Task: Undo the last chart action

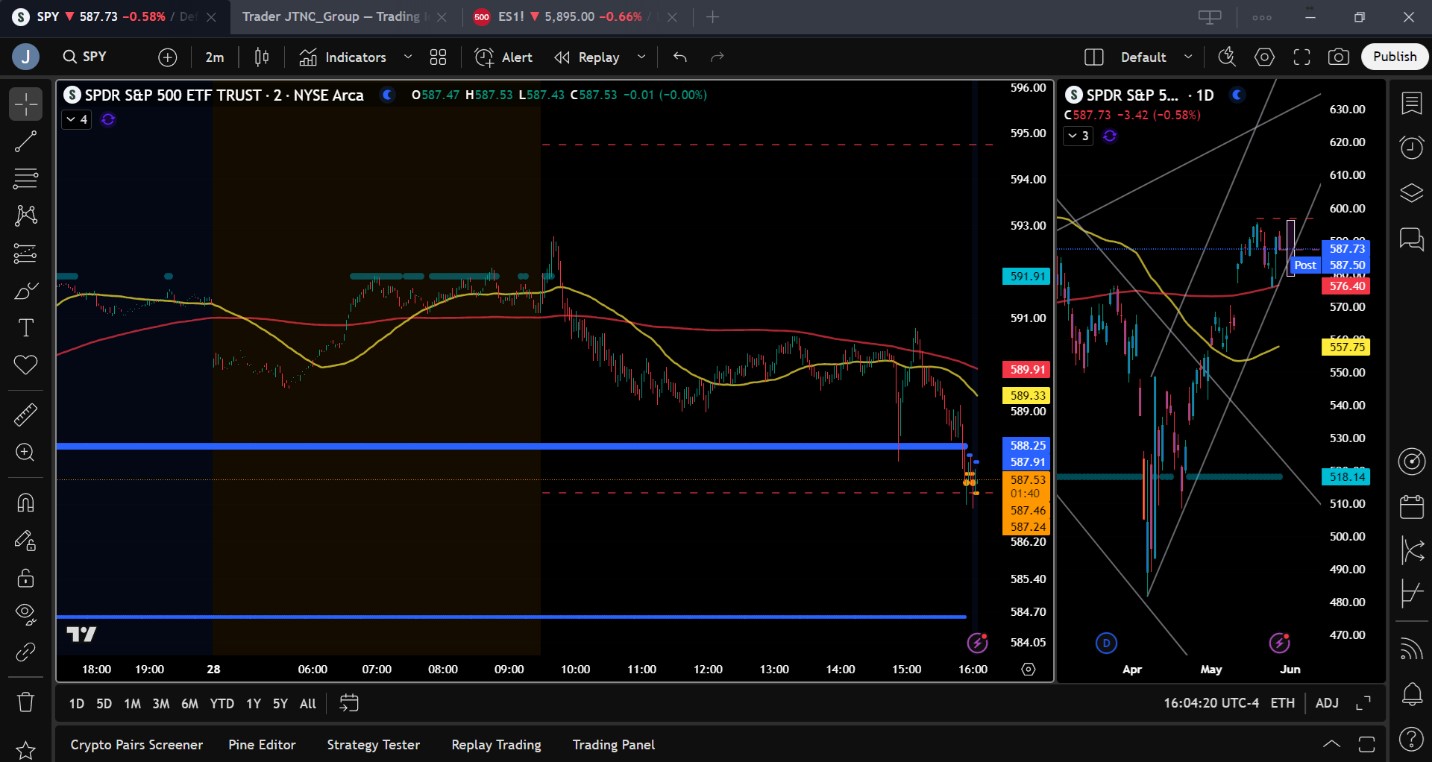Action: (x=680, y=57)
